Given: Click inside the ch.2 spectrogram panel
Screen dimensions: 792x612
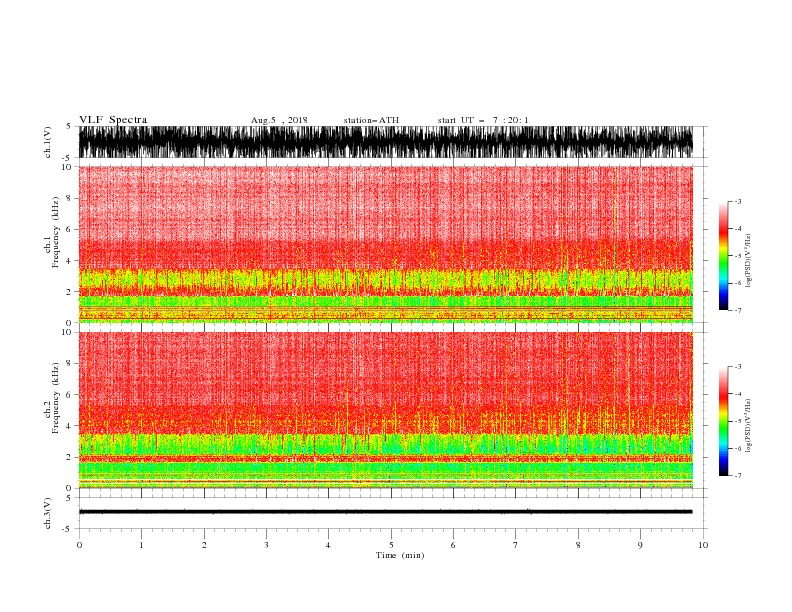Looking at the screenshot, I should 385,410.
